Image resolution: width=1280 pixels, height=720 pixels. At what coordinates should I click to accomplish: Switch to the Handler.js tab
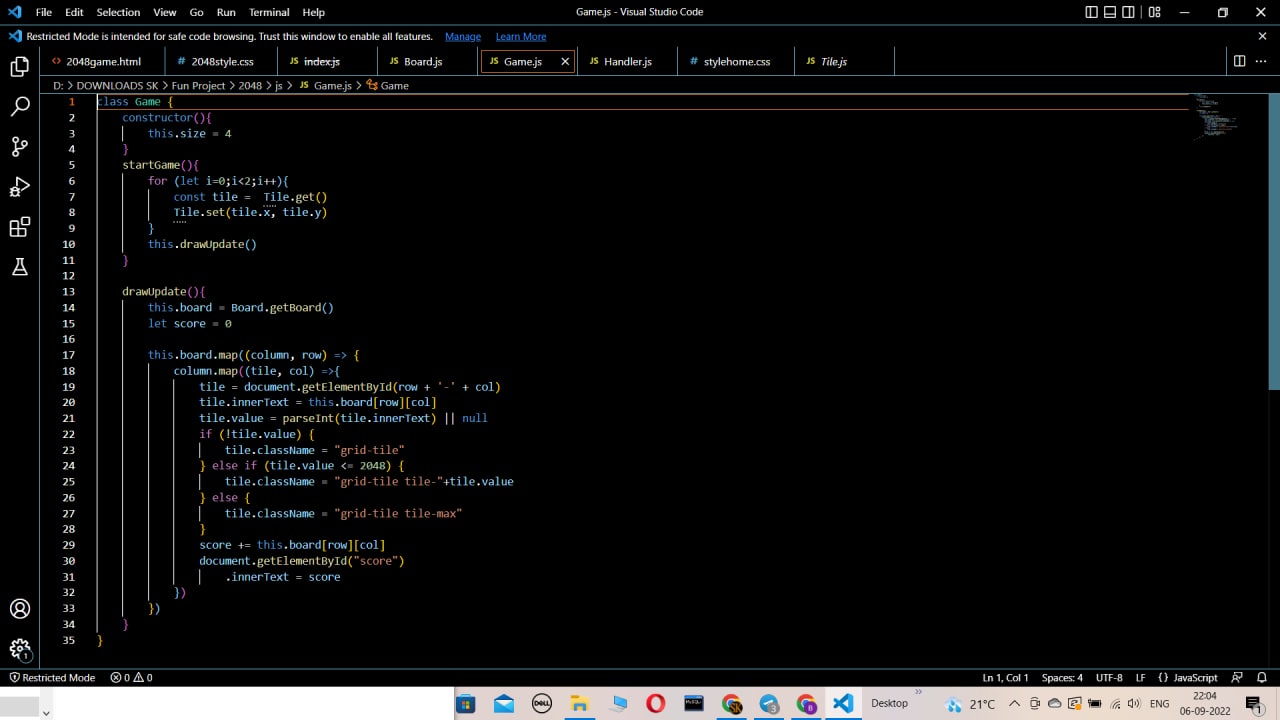pyautogui.click(x=627, y=61)
